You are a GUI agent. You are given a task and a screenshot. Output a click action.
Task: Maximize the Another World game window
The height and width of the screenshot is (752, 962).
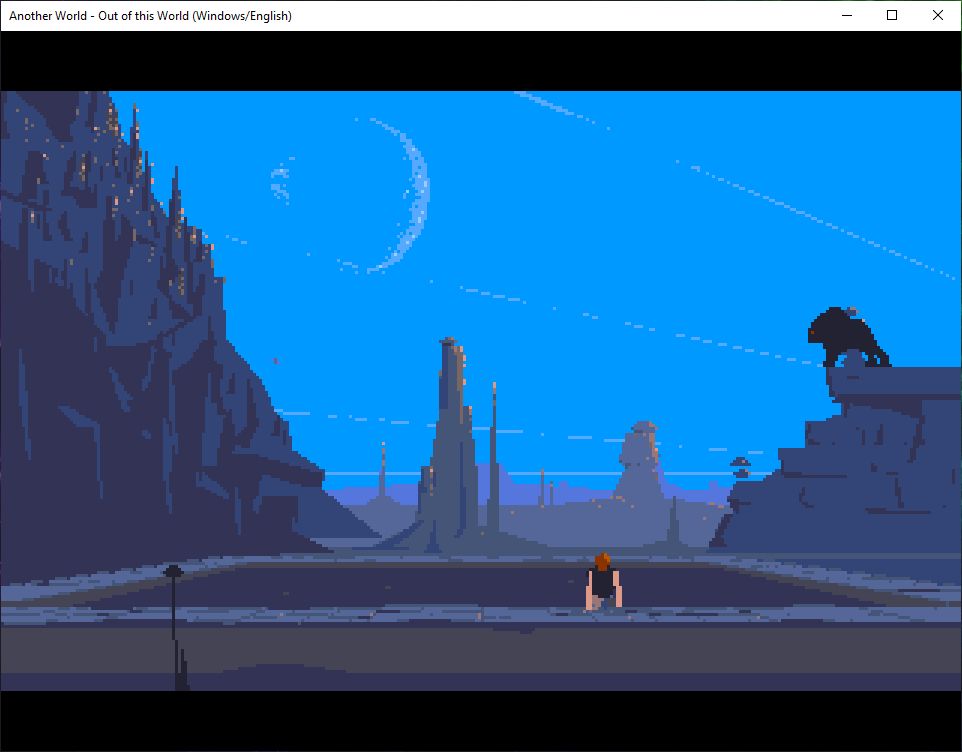coord(892,15)
